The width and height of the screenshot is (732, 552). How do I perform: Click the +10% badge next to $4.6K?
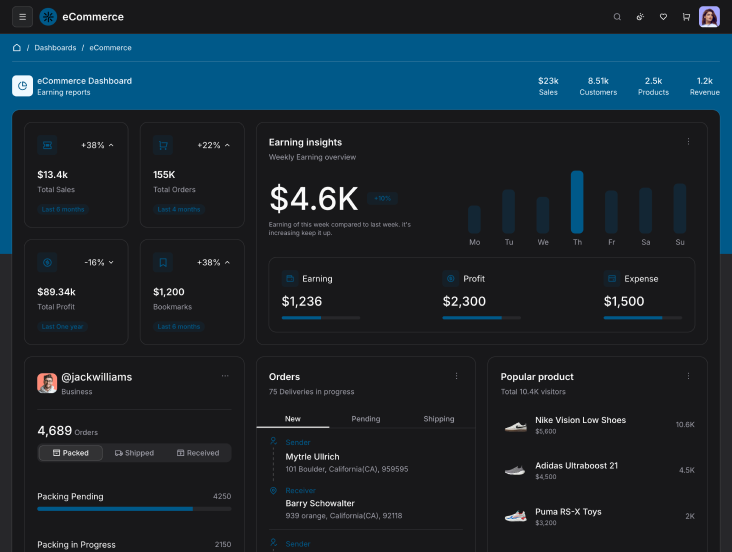coord(382,198)
